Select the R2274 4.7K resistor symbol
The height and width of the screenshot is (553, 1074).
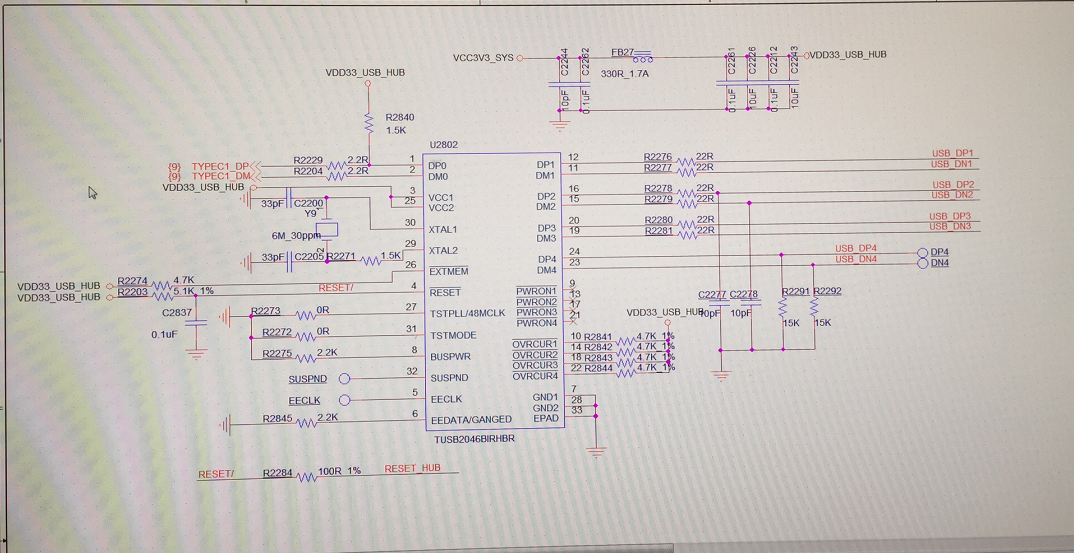point(162,286)
